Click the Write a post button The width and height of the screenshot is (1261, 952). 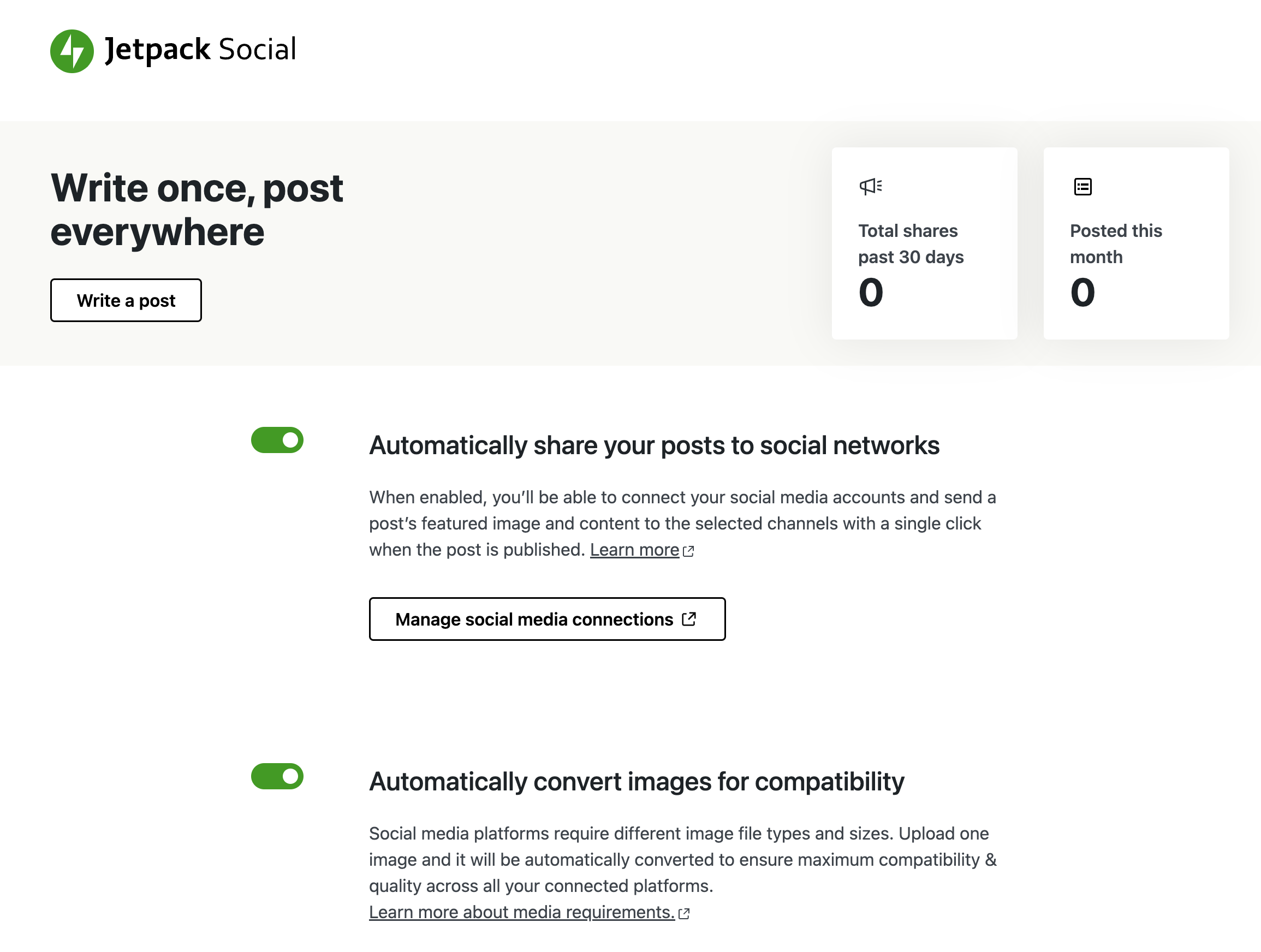click(126, 300)
